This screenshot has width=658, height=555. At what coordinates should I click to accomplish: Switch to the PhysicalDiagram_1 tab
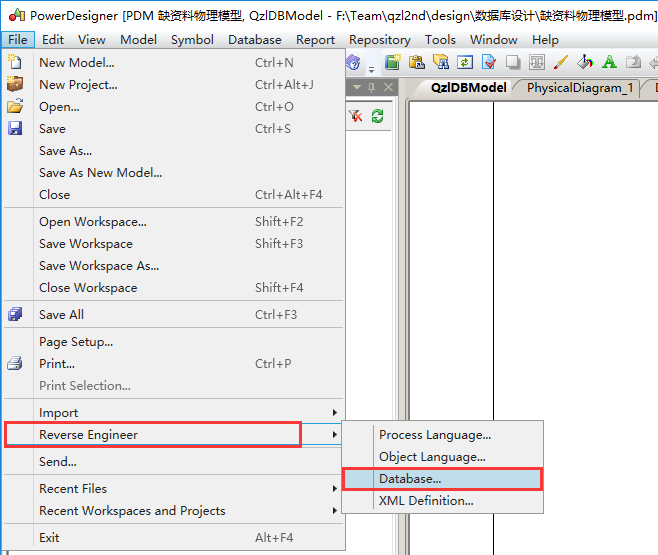pos(580,88)
